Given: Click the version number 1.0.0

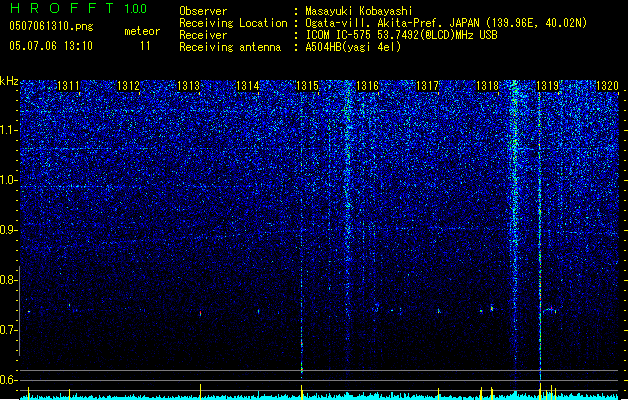Looking at the screenshot, I should pyautogui.click(x=136, y=8).
